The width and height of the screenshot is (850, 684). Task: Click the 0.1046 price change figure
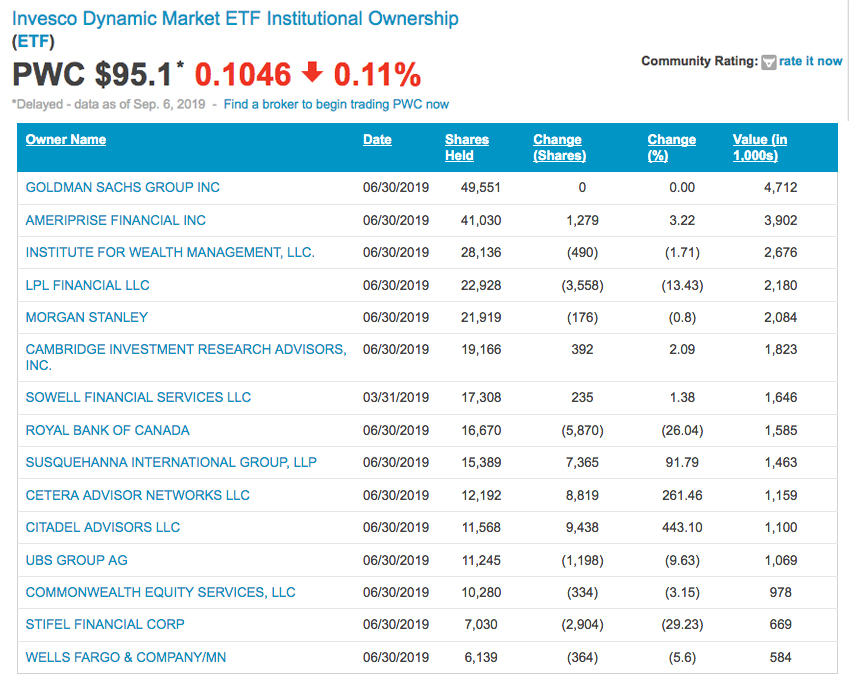(x=243, y=74)
